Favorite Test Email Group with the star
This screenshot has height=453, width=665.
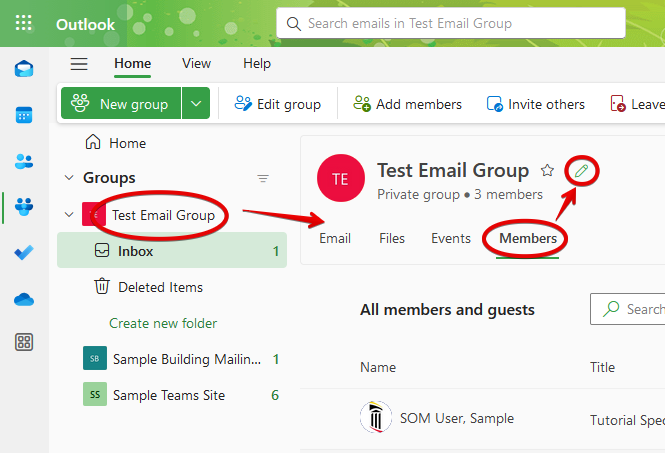point(547,170)
